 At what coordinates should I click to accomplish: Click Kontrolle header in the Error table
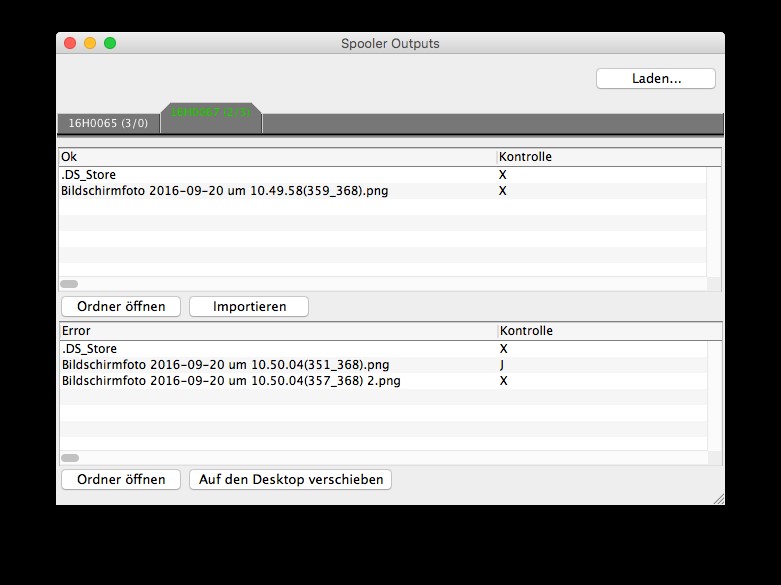(x=608, y=331)
